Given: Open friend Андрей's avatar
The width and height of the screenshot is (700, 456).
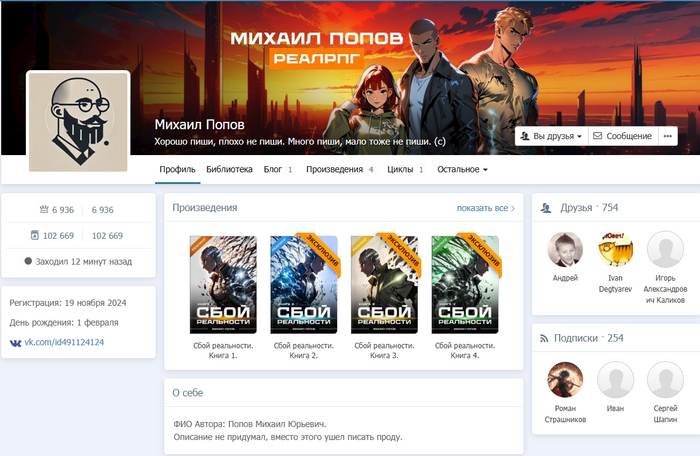Looking at the screenshot, I should click(565, 250).
